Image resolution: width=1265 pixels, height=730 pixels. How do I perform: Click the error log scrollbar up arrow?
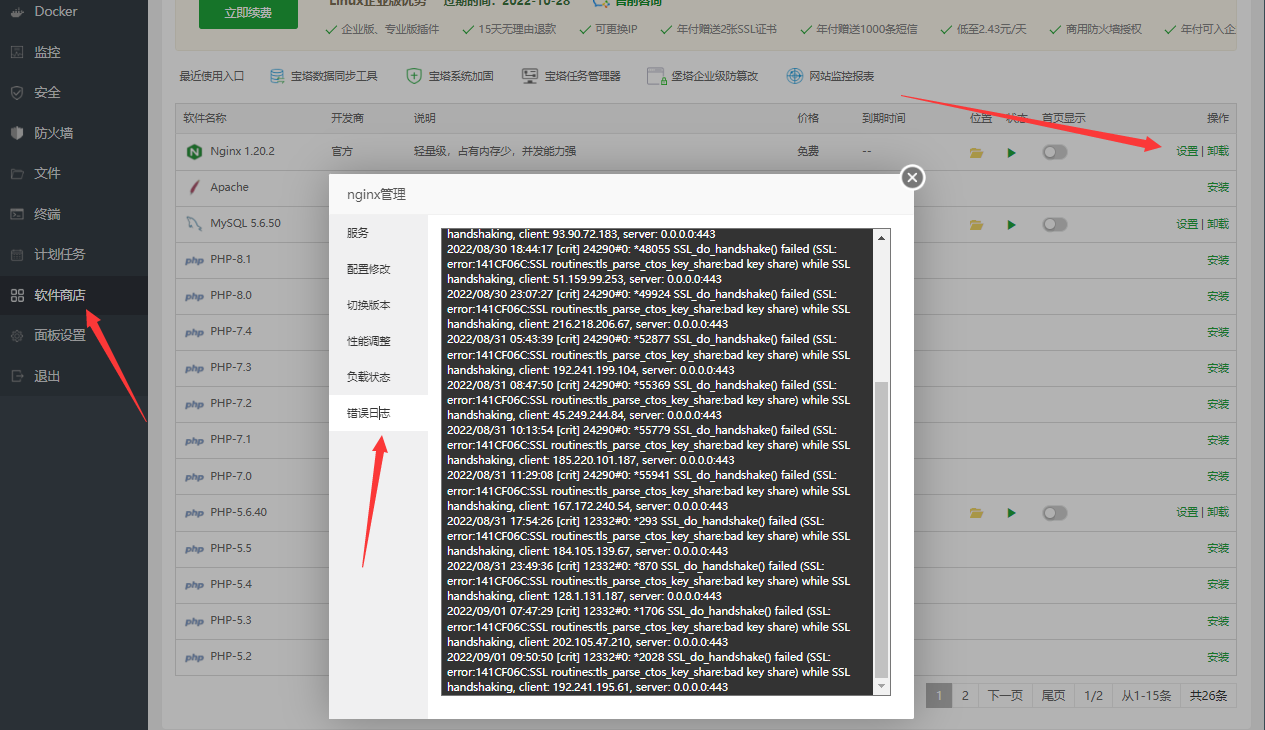pos(881,238)
